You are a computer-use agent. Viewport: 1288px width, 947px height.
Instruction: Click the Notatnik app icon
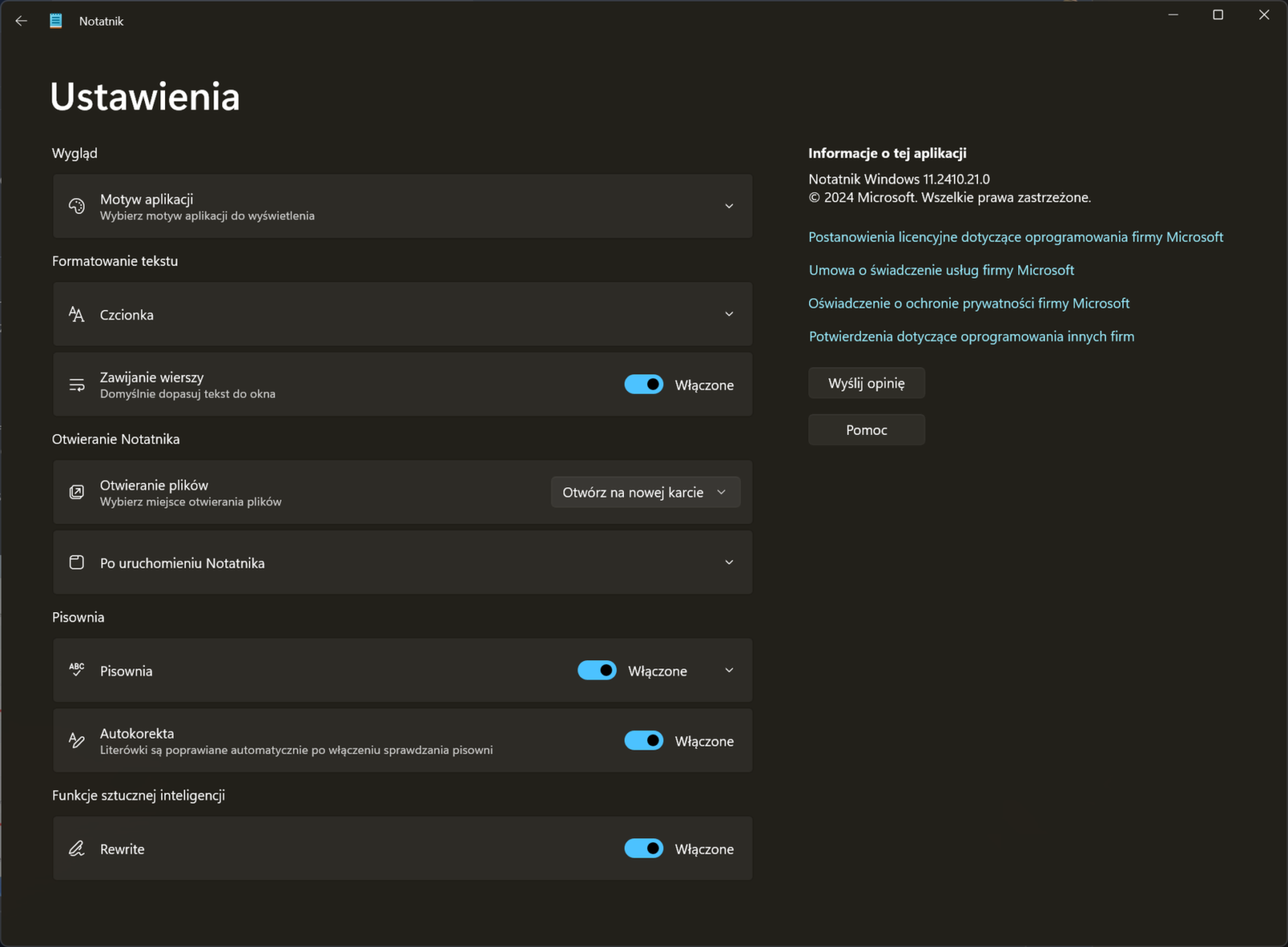pos(56,21)
